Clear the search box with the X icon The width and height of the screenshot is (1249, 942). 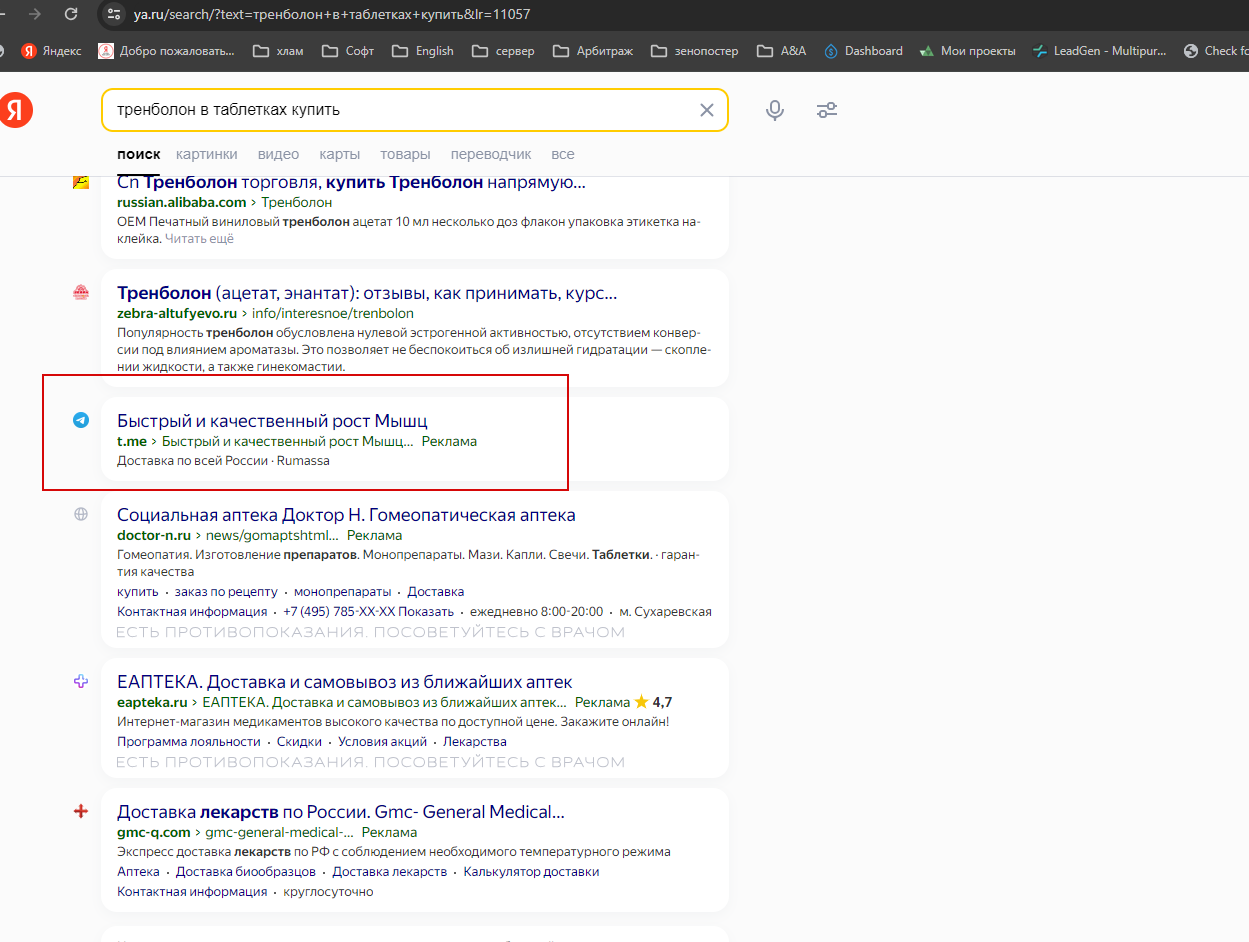706,110
